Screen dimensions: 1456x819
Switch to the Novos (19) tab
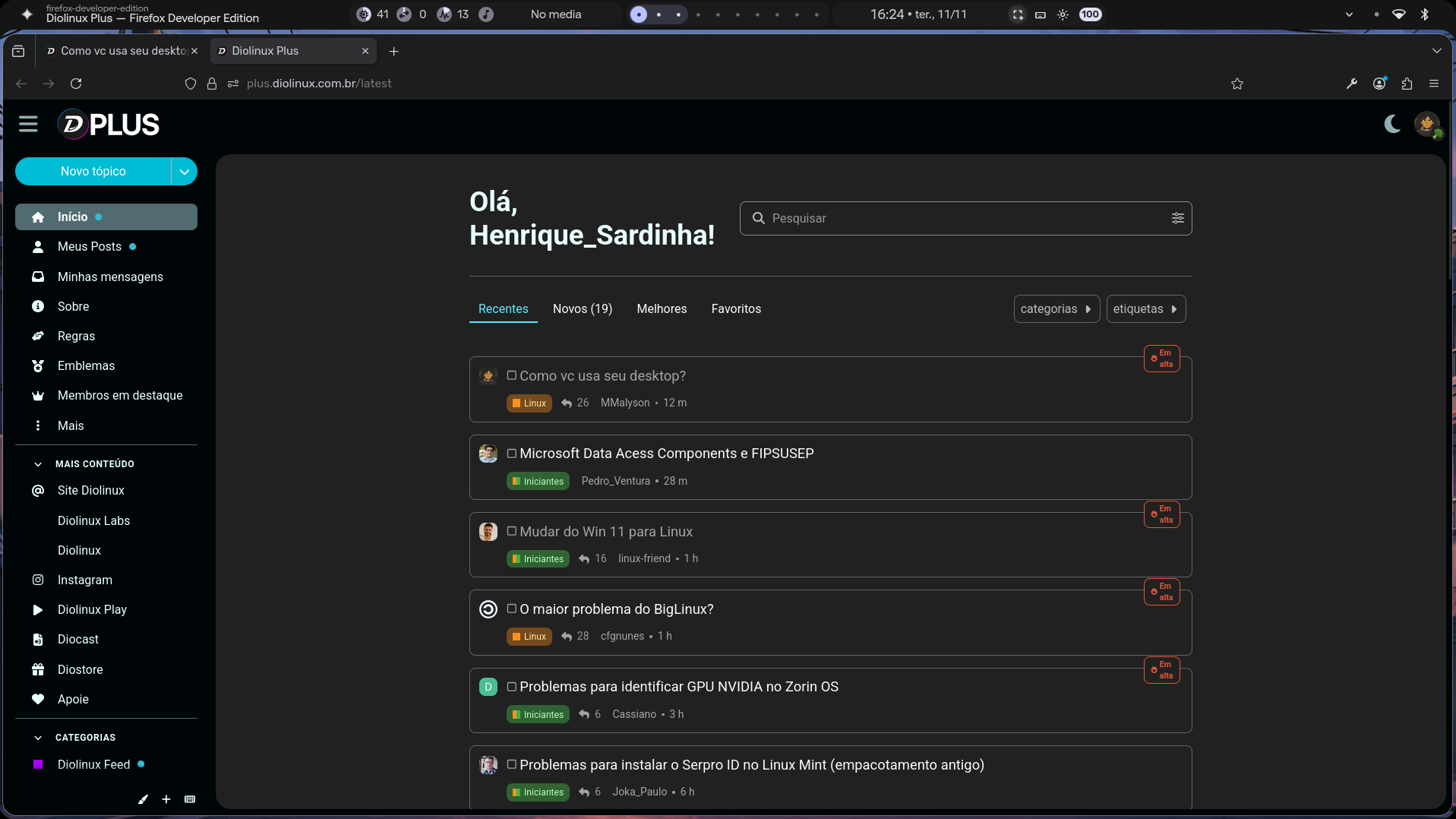(582, 308)
